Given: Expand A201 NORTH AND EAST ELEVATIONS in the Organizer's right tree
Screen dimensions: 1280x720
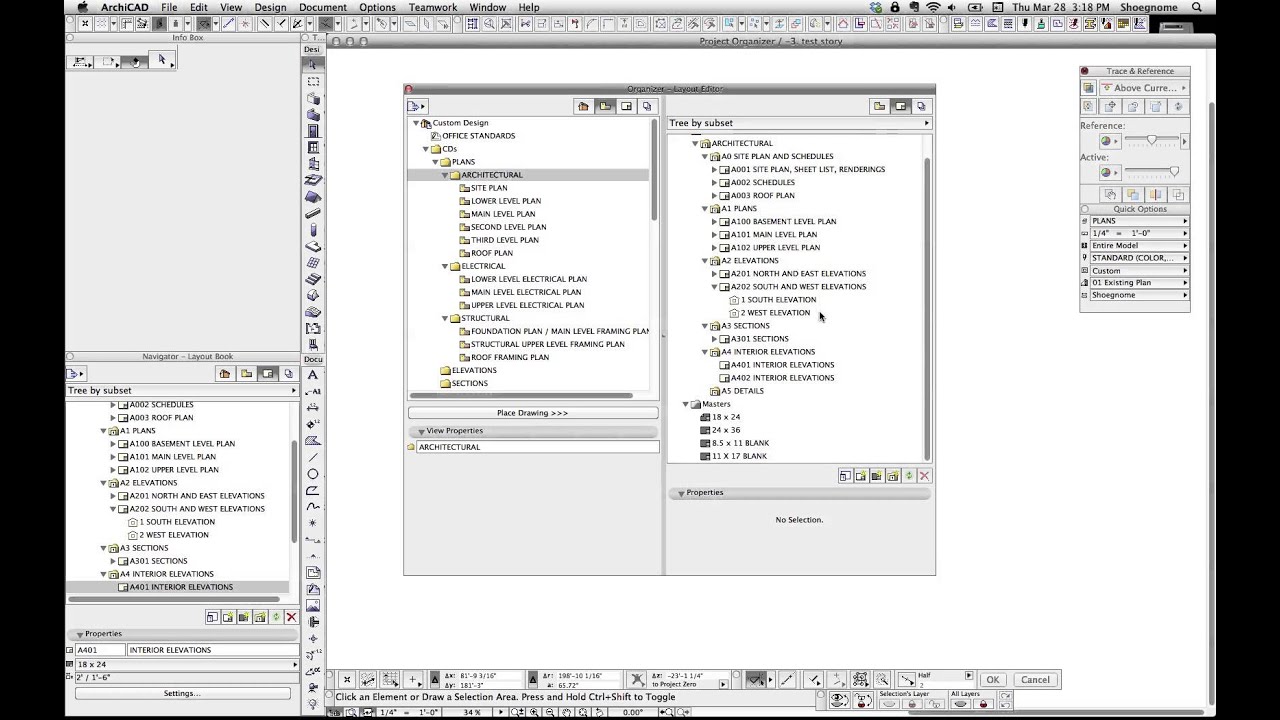Looking at the screenshot, I should pos(714,273).
